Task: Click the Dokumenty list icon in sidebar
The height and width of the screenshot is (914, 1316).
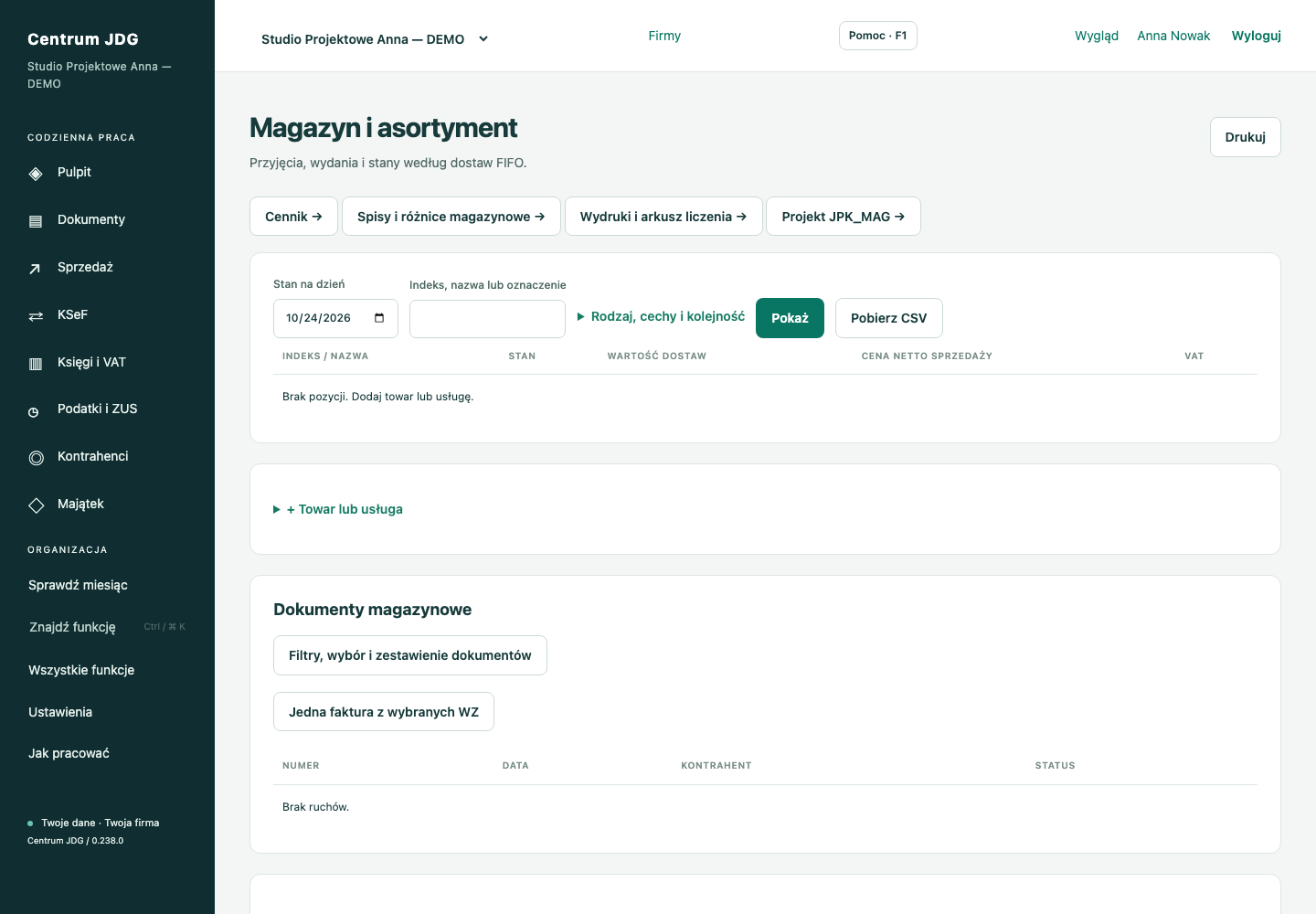Action: (36, 221)
